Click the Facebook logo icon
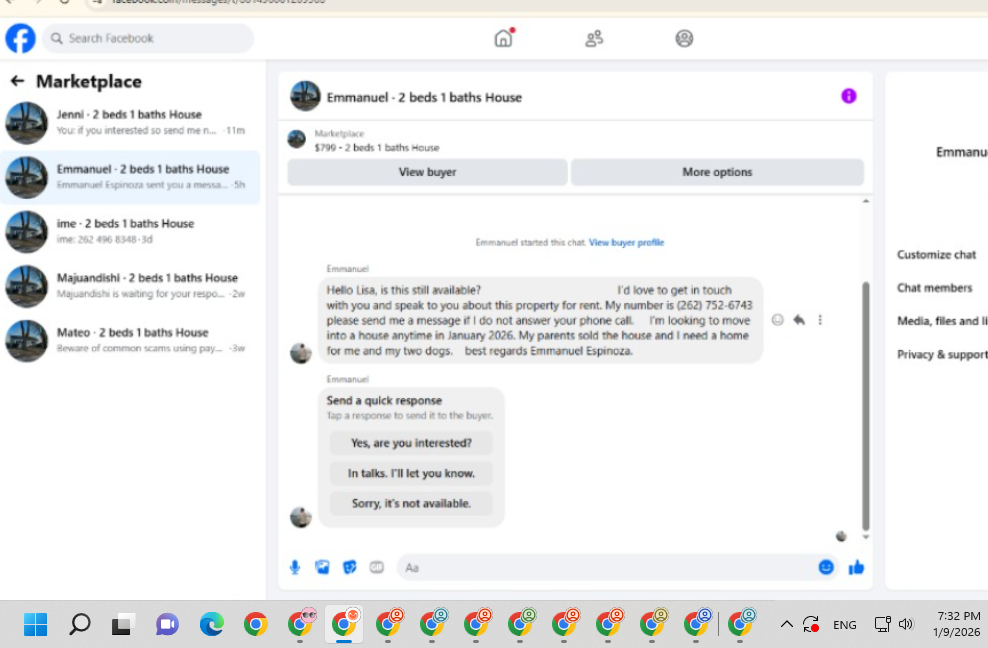The width and height of the screenshot is (988, 648). point(20,38)
